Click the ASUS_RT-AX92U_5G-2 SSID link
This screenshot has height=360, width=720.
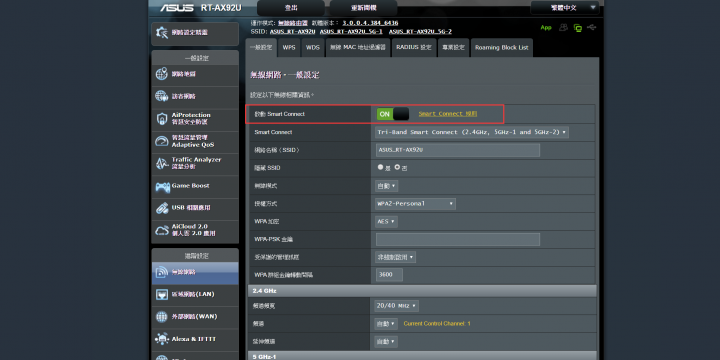point(420,32)
